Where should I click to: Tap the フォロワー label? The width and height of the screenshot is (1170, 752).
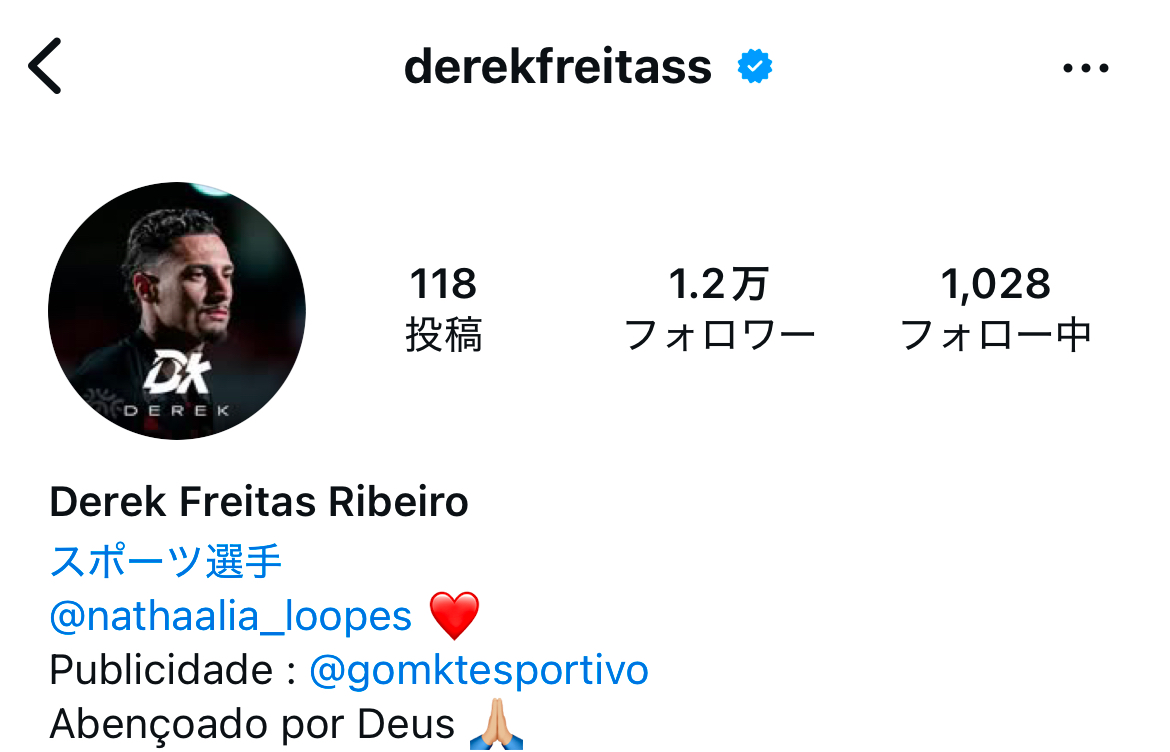coord(719,336)
